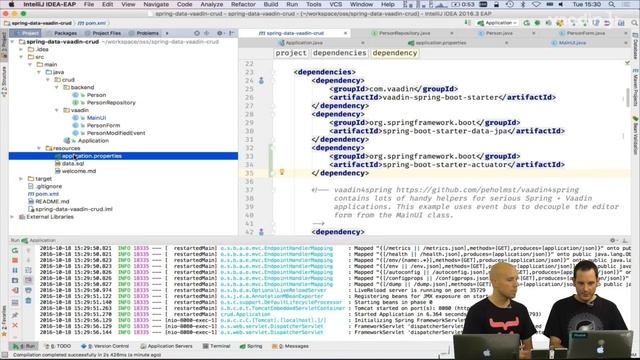Image resolution: width=640 pixels, height=360 pixels.
Task: Clear console output with trash icon
Action: tap(28, 300)
